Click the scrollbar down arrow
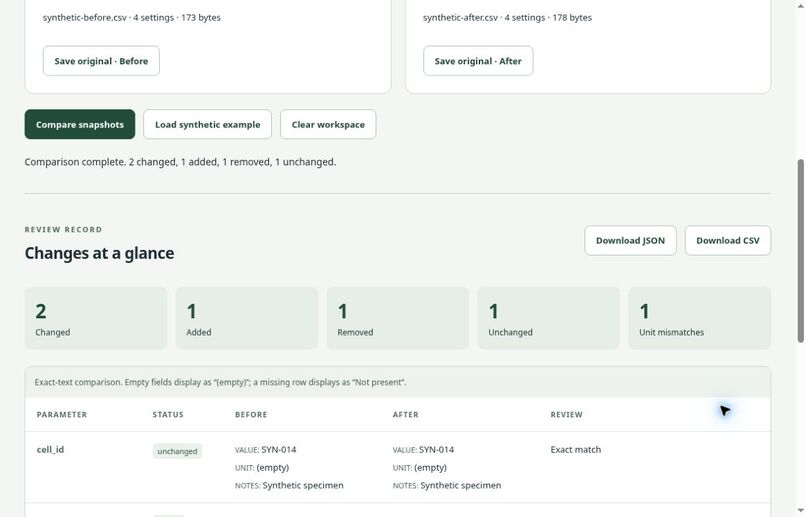This screenshot has height=517, width=806. point(800,511)
